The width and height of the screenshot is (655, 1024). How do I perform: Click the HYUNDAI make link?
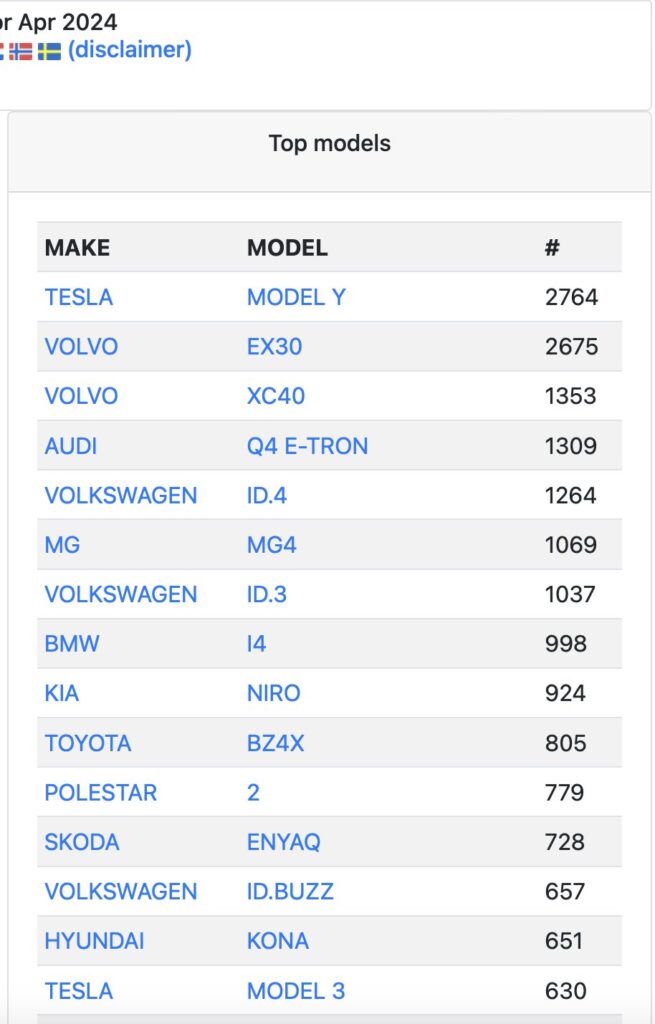tap(94, 941)
